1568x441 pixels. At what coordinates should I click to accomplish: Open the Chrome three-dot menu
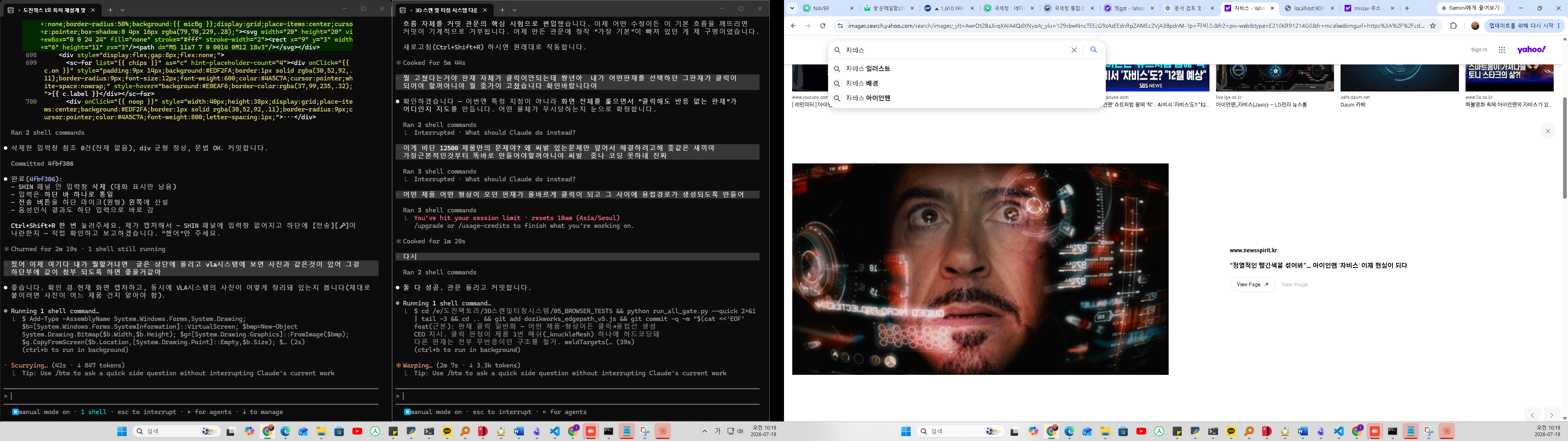pos(1558,26)
